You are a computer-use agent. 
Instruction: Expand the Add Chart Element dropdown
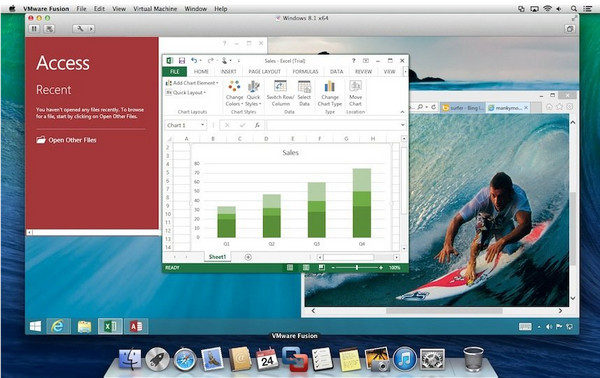[x=192, y=83]
